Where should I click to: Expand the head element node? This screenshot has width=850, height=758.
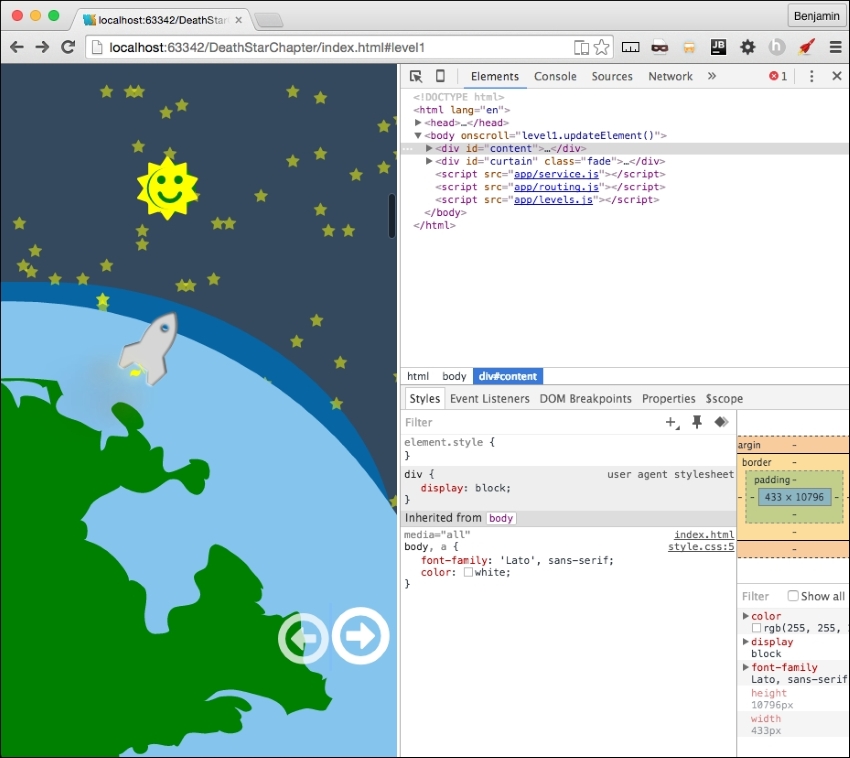[x=419, y=123]
